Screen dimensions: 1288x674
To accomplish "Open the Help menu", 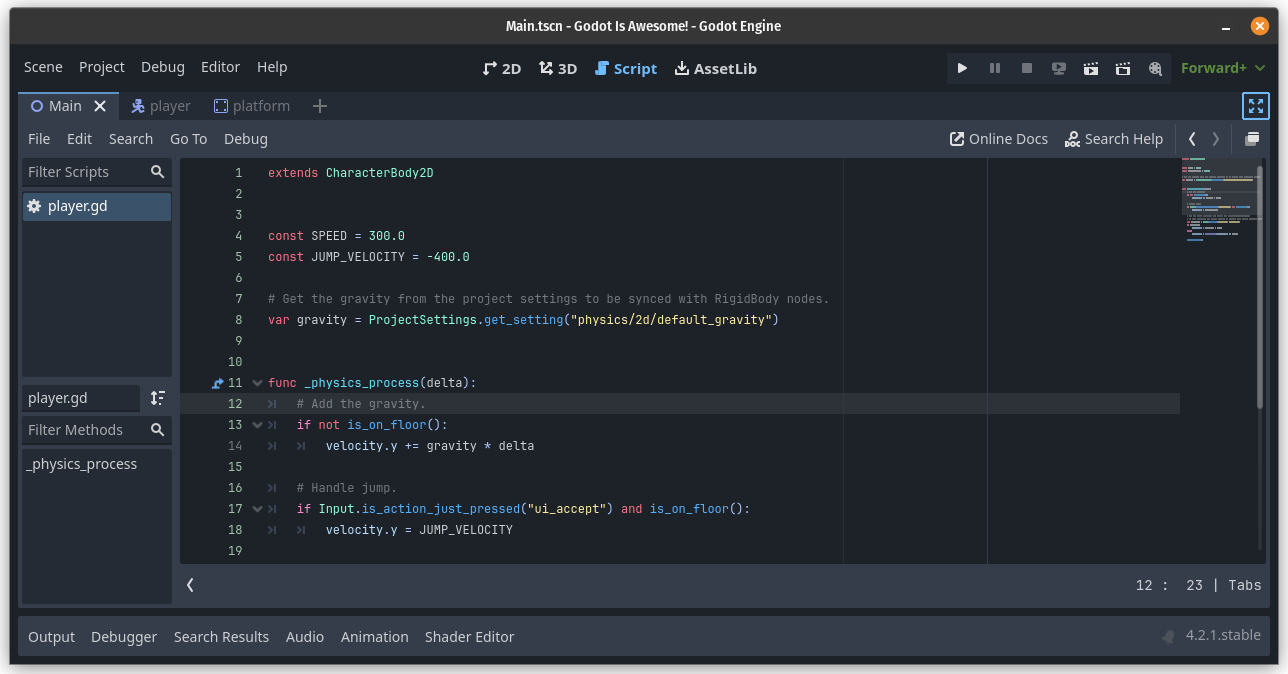I will [272, 67].
